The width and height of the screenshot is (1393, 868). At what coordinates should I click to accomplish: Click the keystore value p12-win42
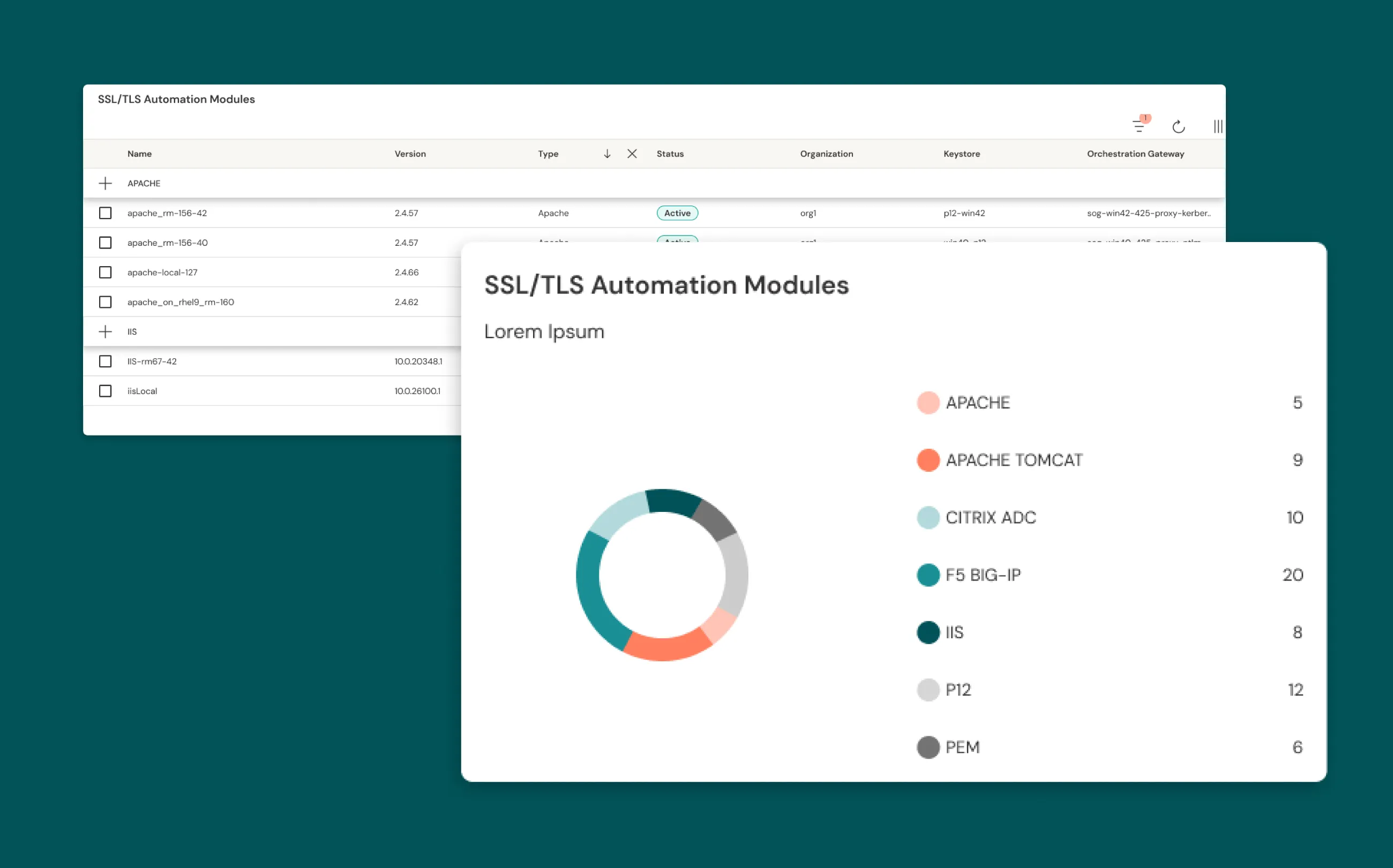[964, 213]
